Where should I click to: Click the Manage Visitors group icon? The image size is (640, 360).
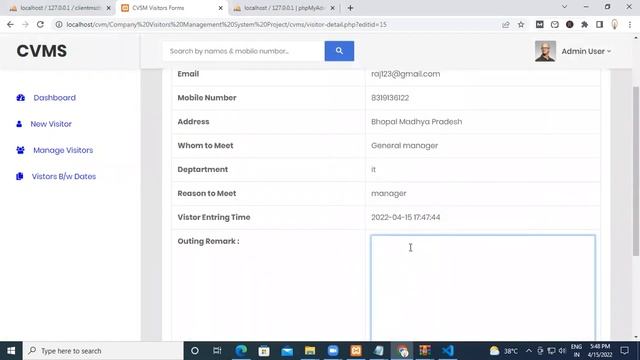(x=20, y=150)
